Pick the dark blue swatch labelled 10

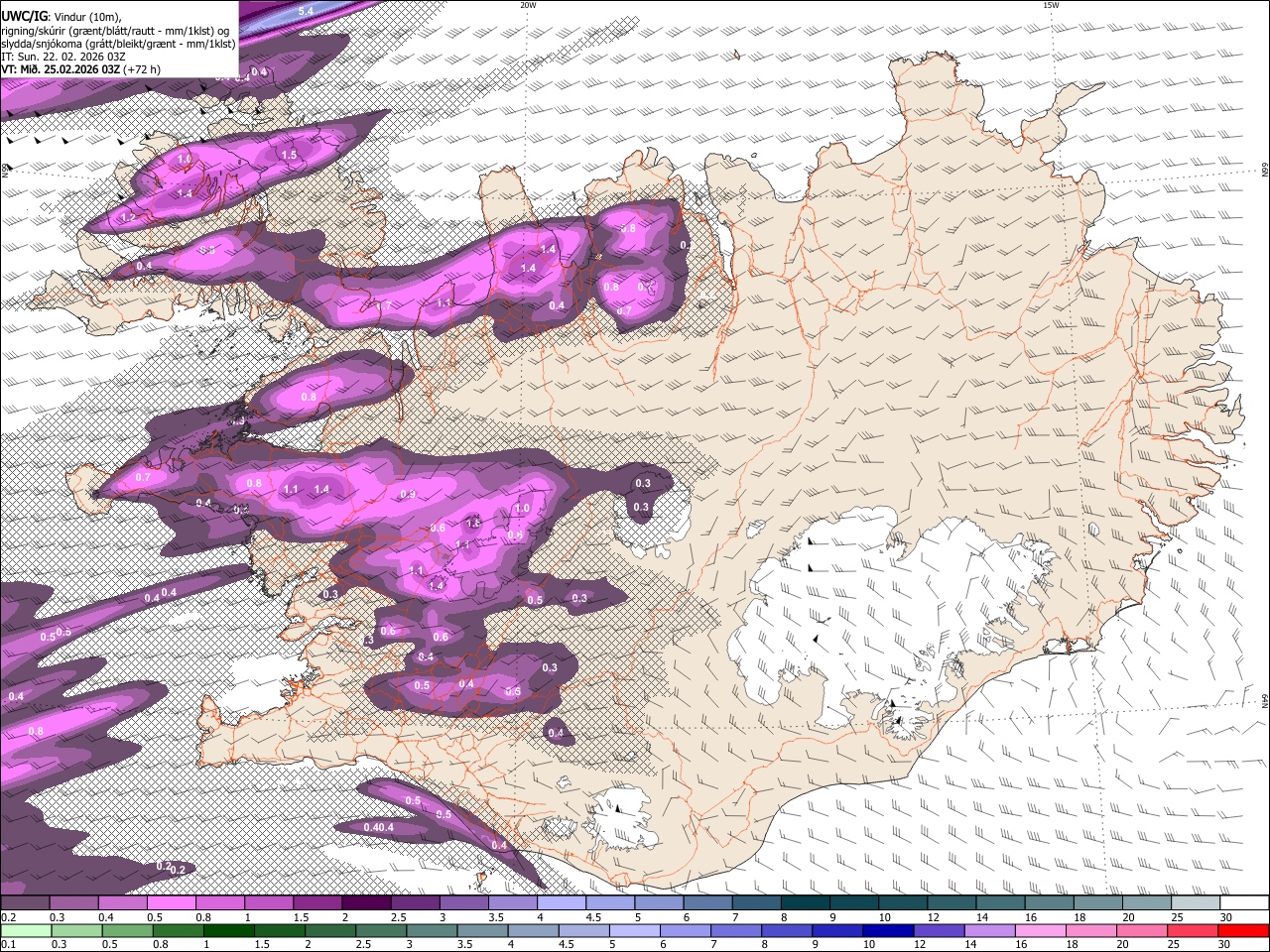[887, 931]
